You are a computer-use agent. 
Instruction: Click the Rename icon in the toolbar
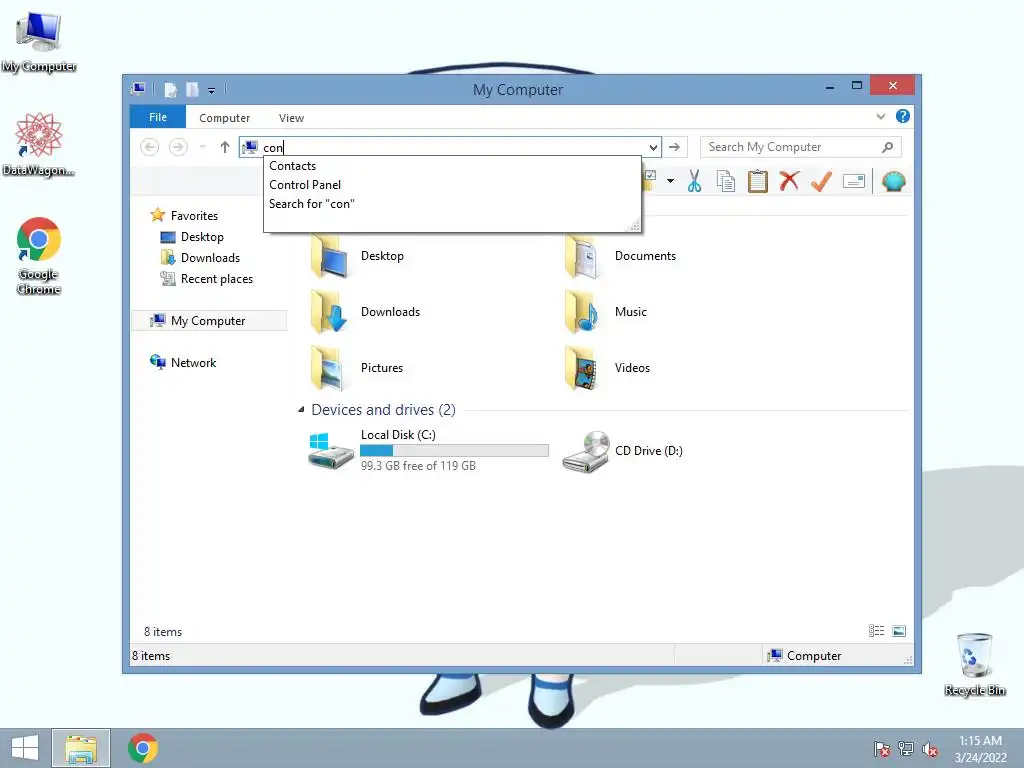(854, 181)
